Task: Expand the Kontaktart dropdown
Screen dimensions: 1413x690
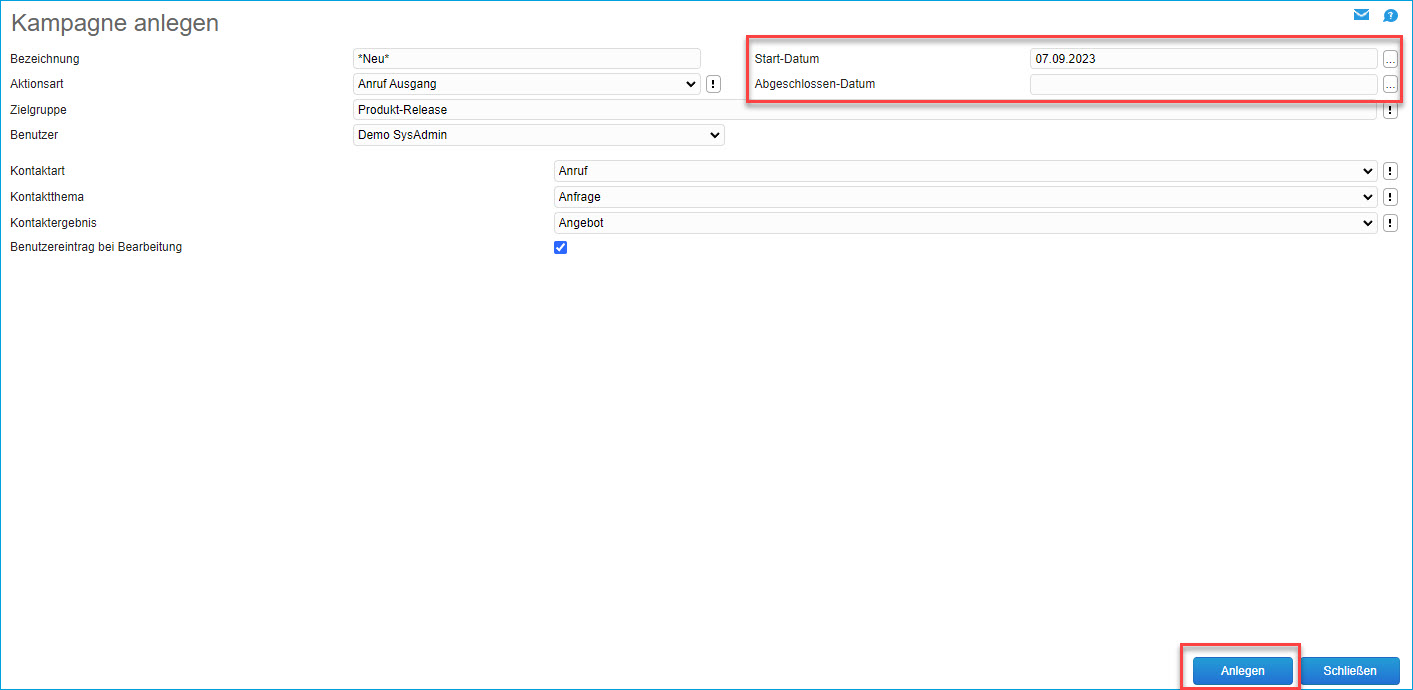Action: [965, 171]
